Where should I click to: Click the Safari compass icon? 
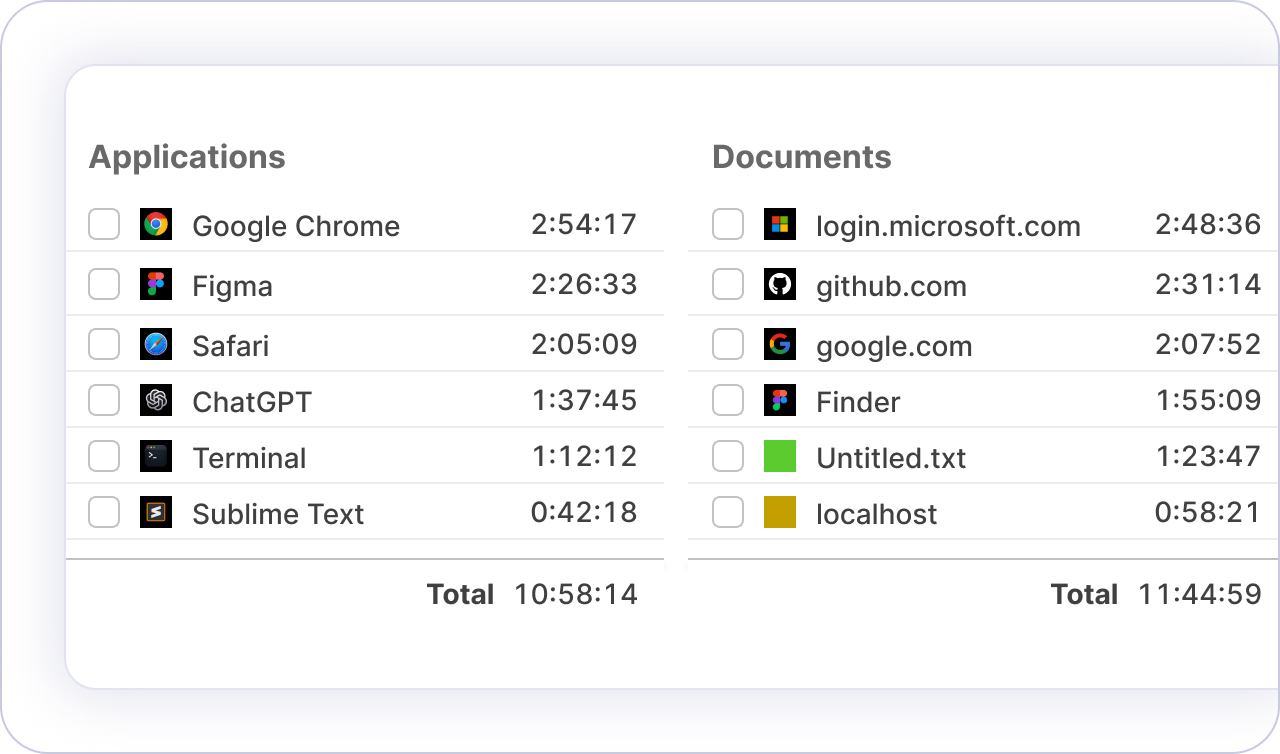tap(156, 344)
